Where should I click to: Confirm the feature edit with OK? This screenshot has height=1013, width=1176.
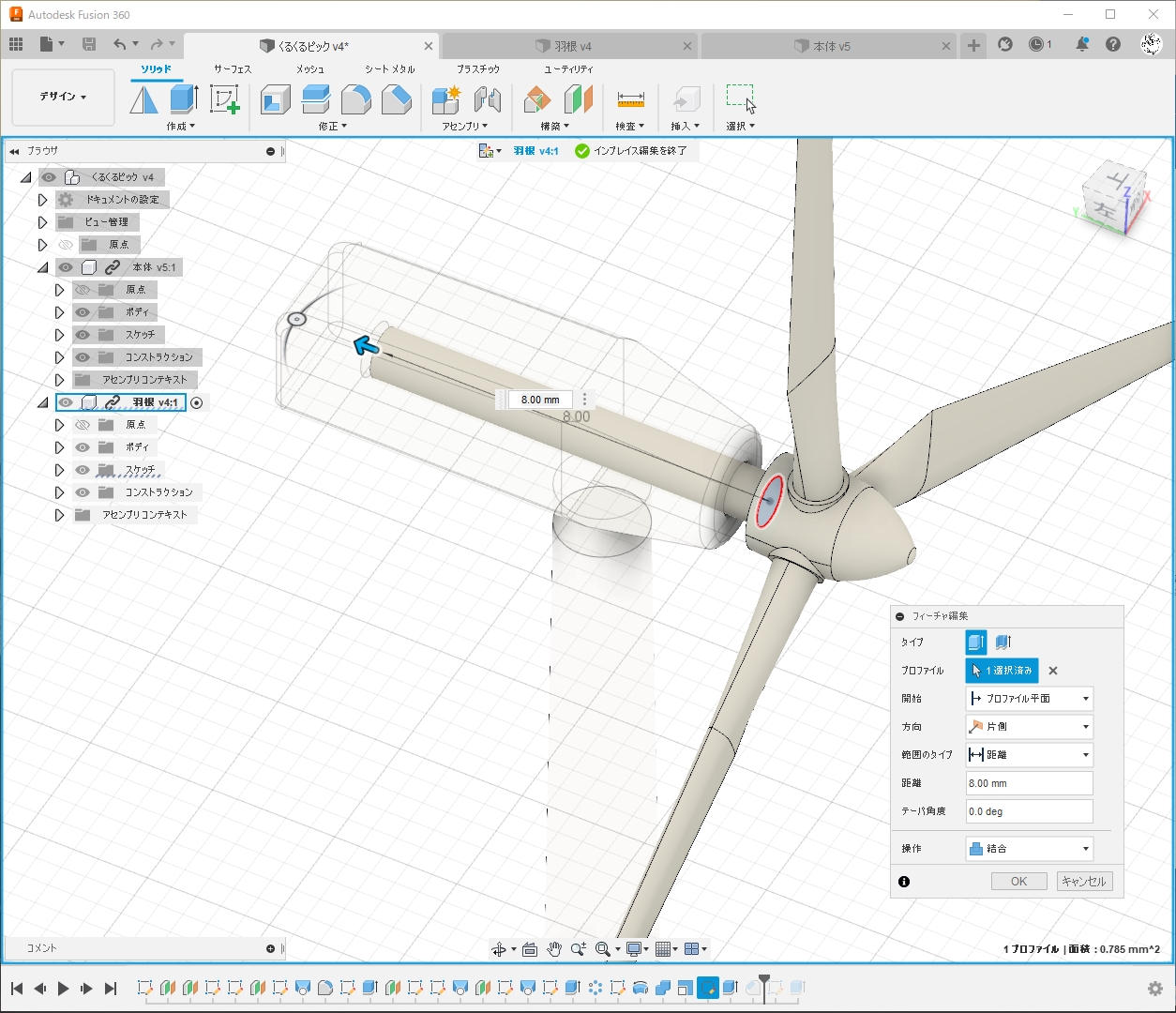pos(1018,882)
